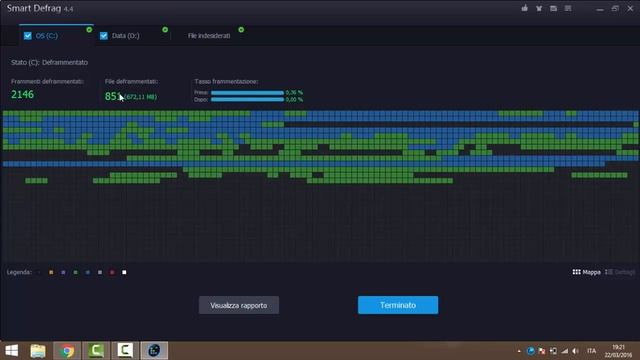Viewport: 640px width, 360px height.
Task: Close the Smart Defrag window
Action: point(630,8)
